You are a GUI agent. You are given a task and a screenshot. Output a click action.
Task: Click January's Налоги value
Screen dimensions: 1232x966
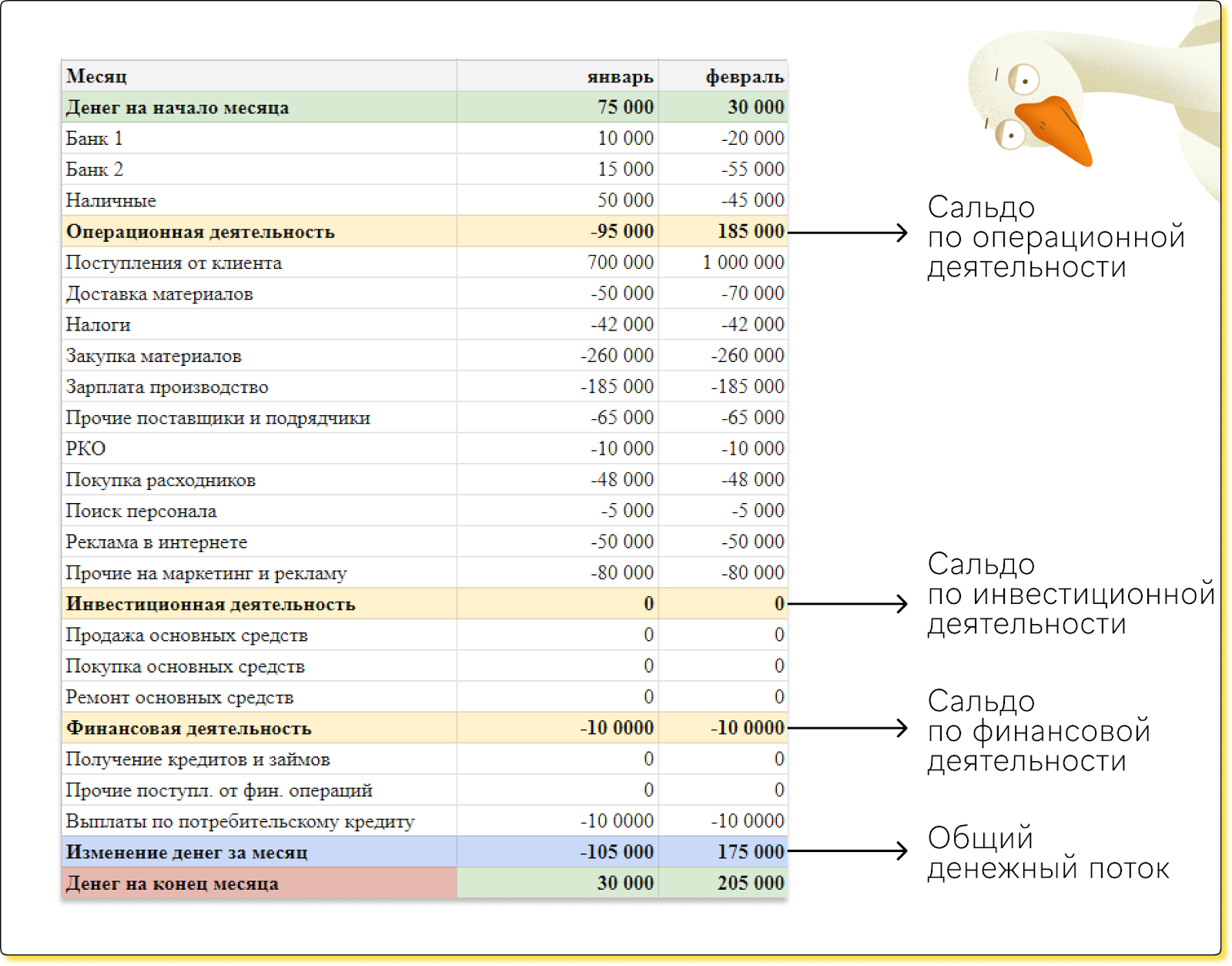(x=621, y=324)
